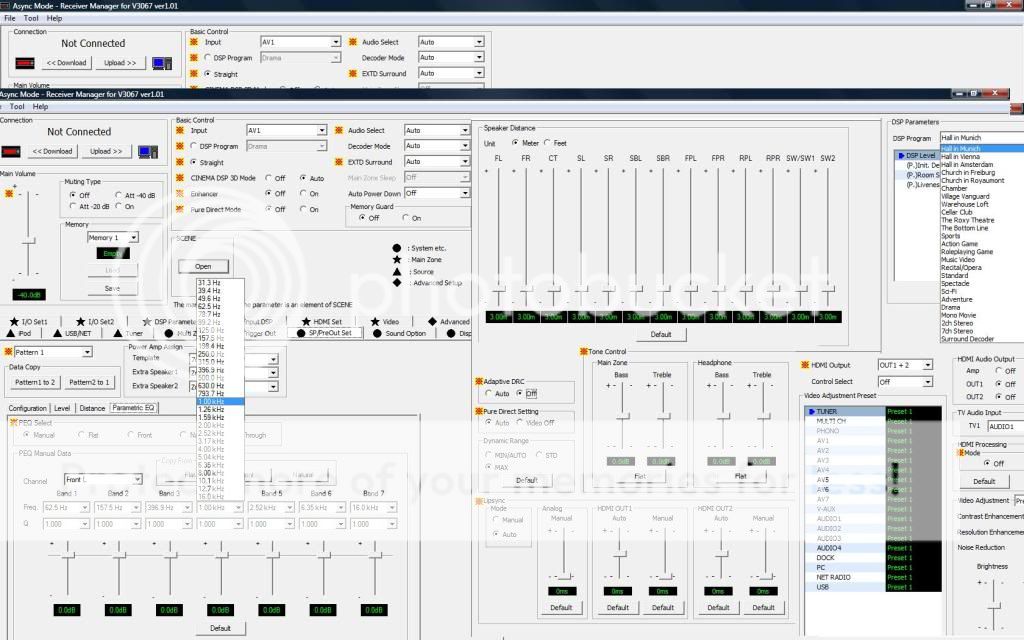Select the Att -40 dB muting option
The height and width of the screenshot is (640, 1024).
(x=118, y=195)
